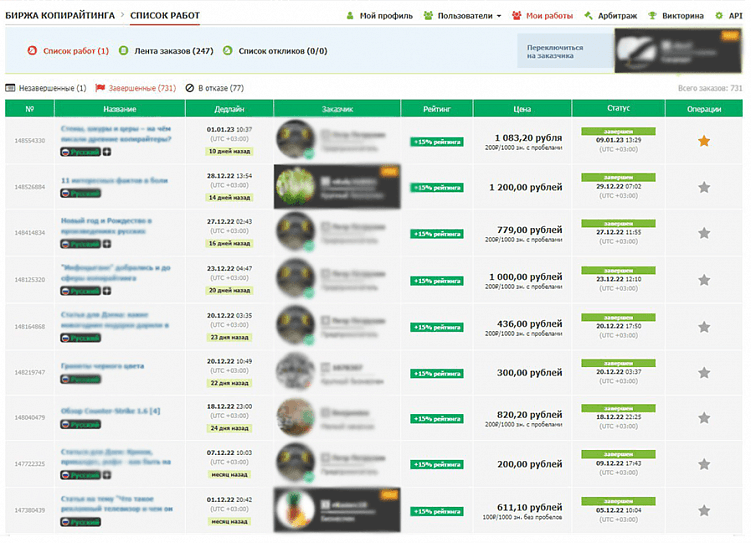Select Список работ (1) tab
The image size is (751, 543).
point(68,51)
